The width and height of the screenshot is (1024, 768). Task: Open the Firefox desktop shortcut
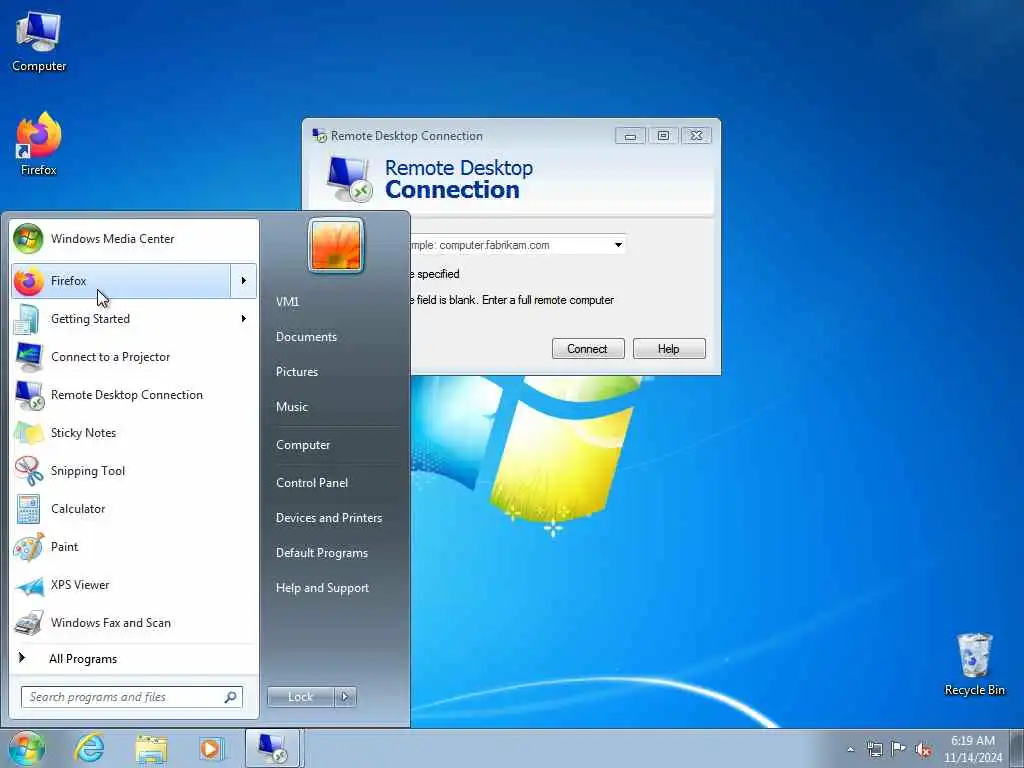click(39, 144)
